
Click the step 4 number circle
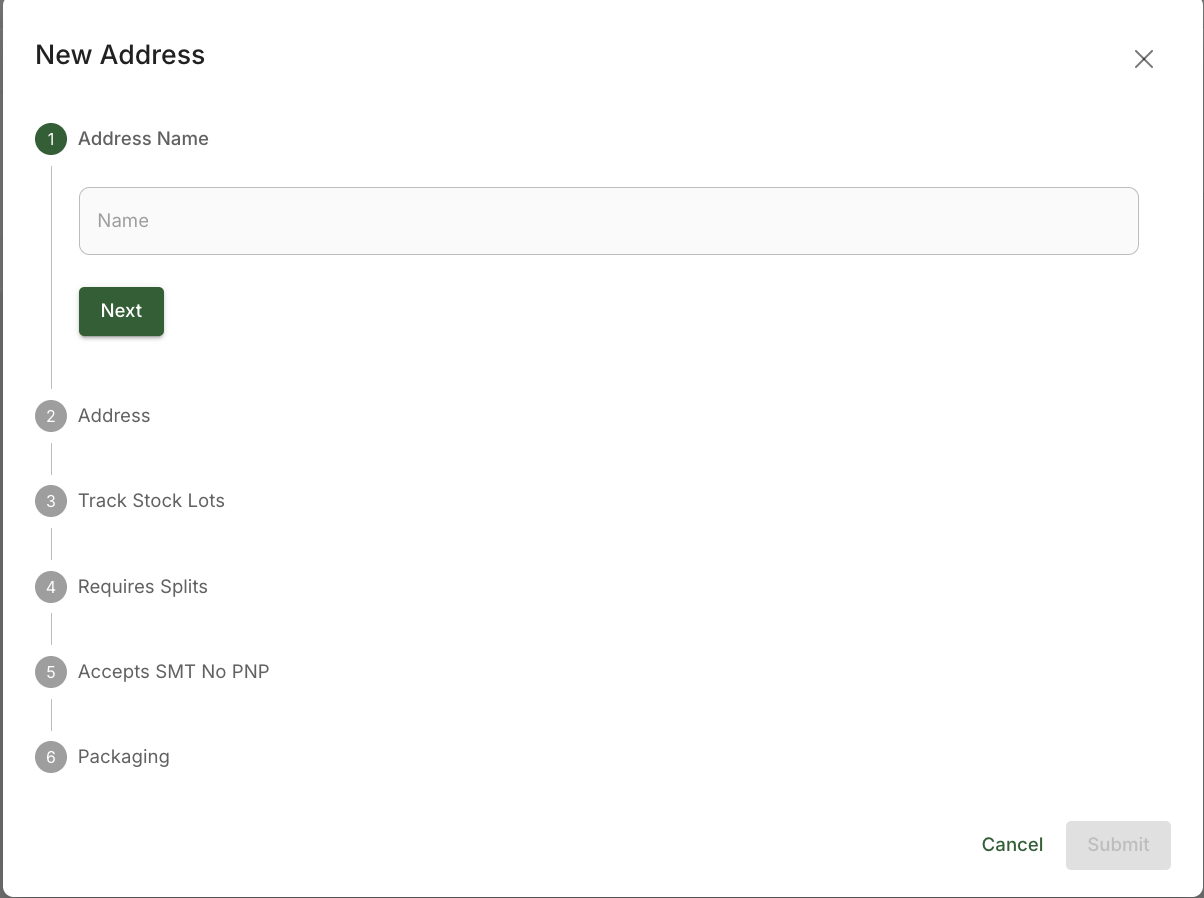[51, 587]
